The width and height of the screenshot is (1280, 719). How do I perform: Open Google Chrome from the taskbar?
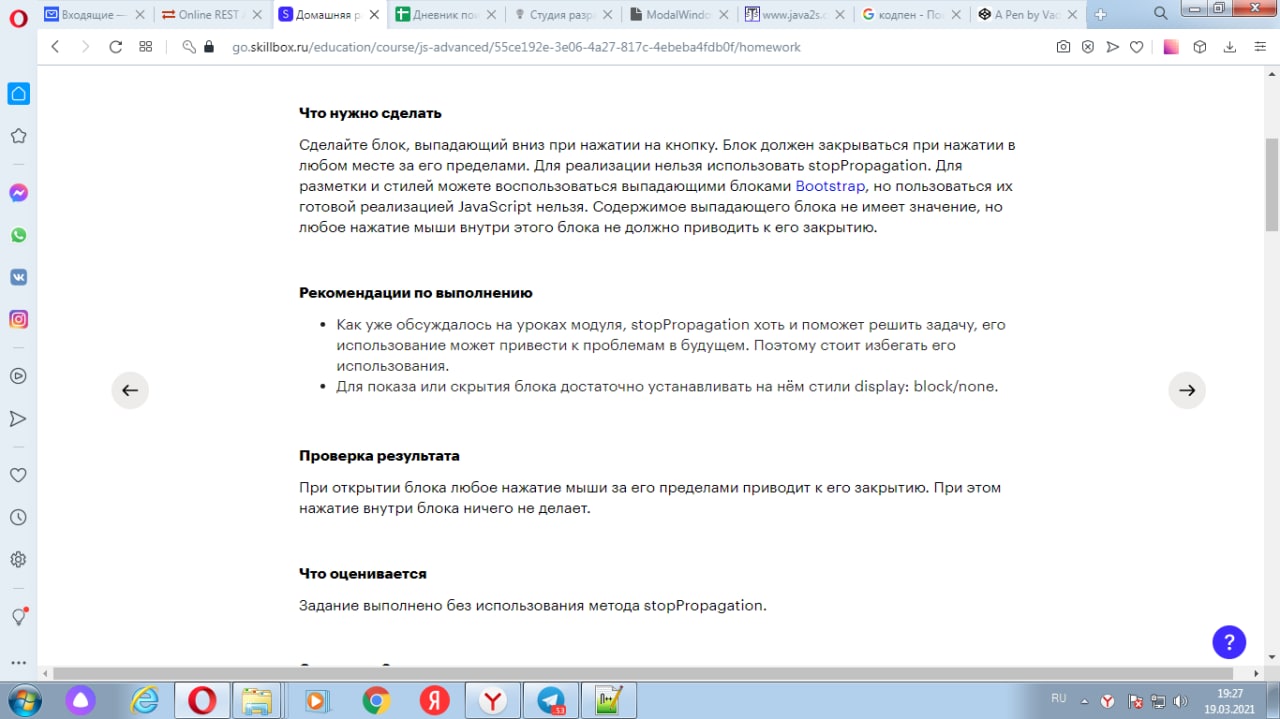376,700
